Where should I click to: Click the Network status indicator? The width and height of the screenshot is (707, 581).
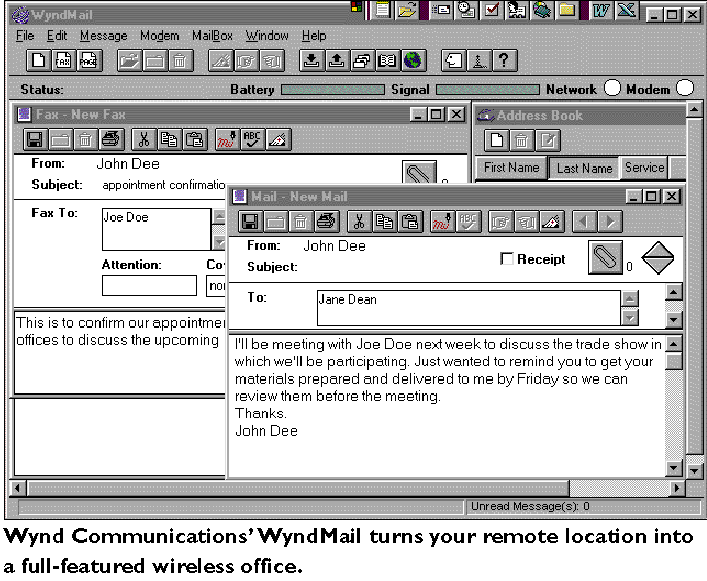[612, 88]
